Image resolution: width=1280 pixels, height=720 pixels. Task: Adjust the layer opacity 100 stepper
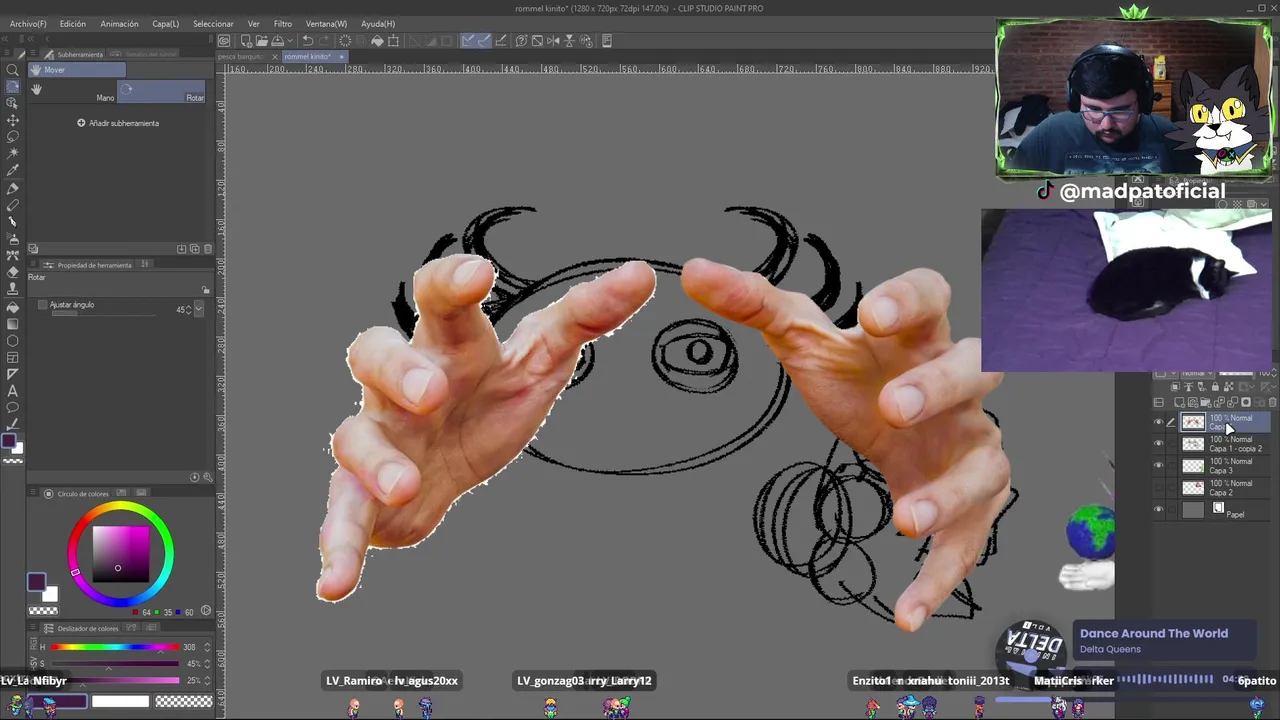tap(1273, 374)
